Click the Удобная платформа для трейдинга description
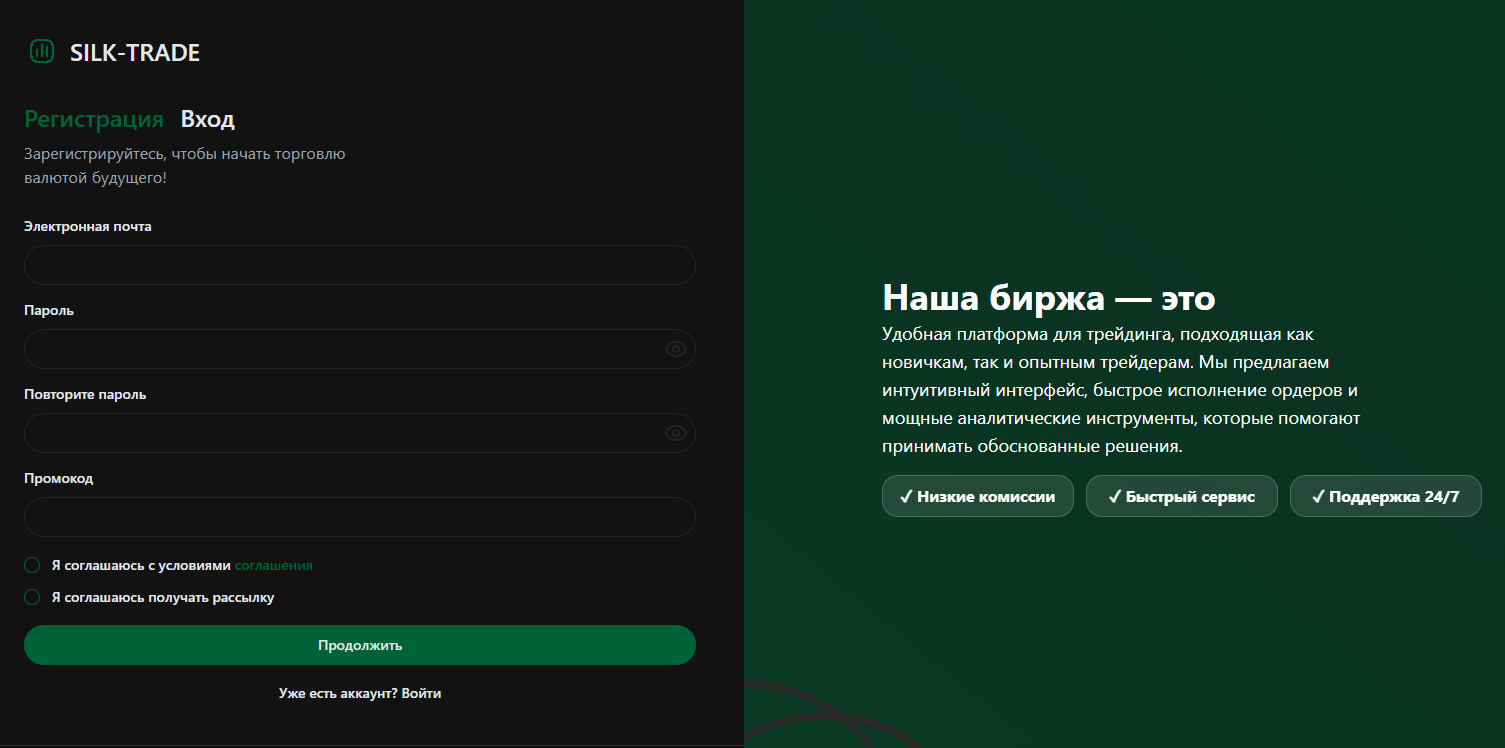 click(1121, 390)
